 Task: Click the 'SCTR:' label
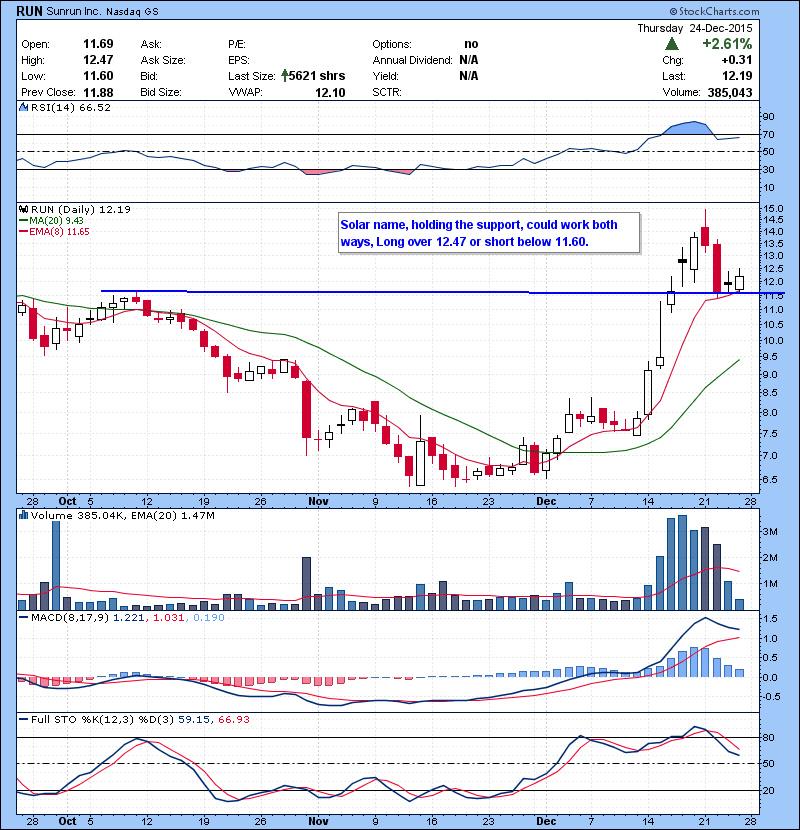point(387,92)
